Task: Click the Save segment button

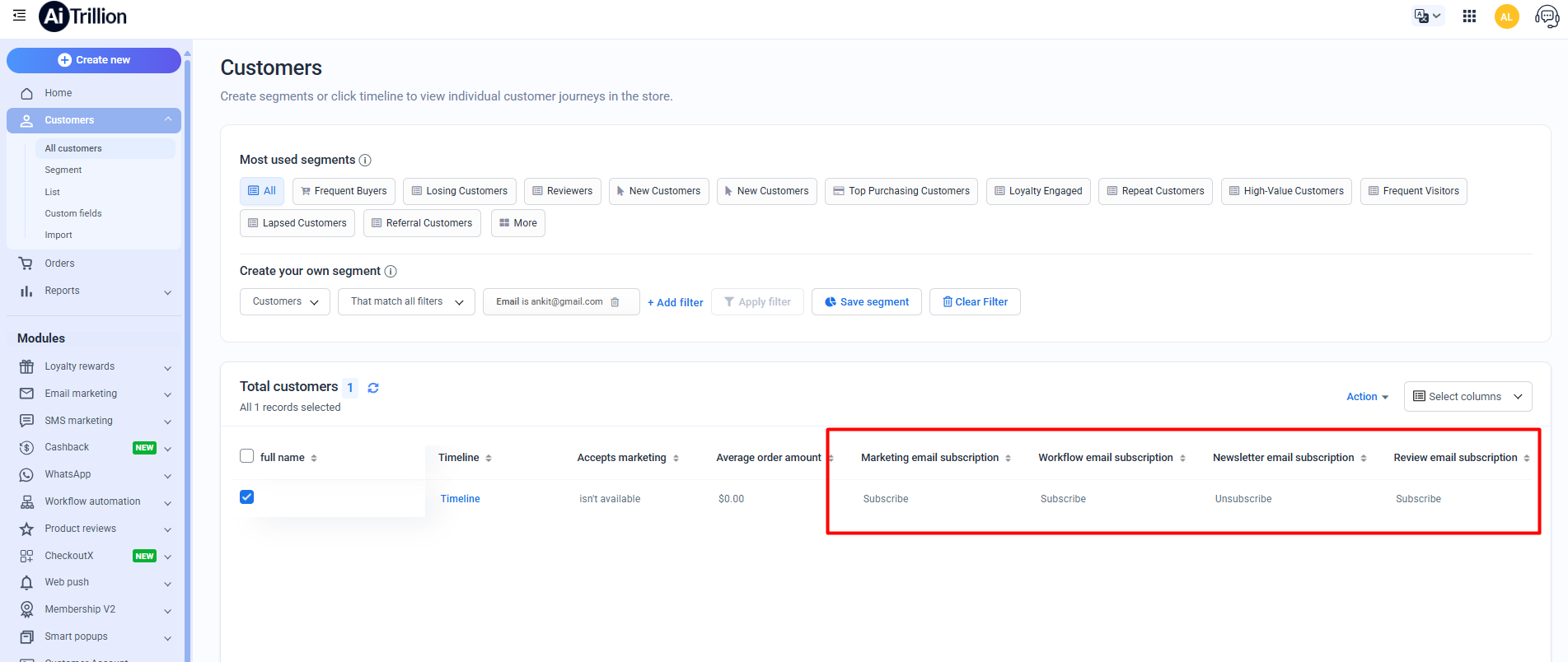Action: click(866, 302)
